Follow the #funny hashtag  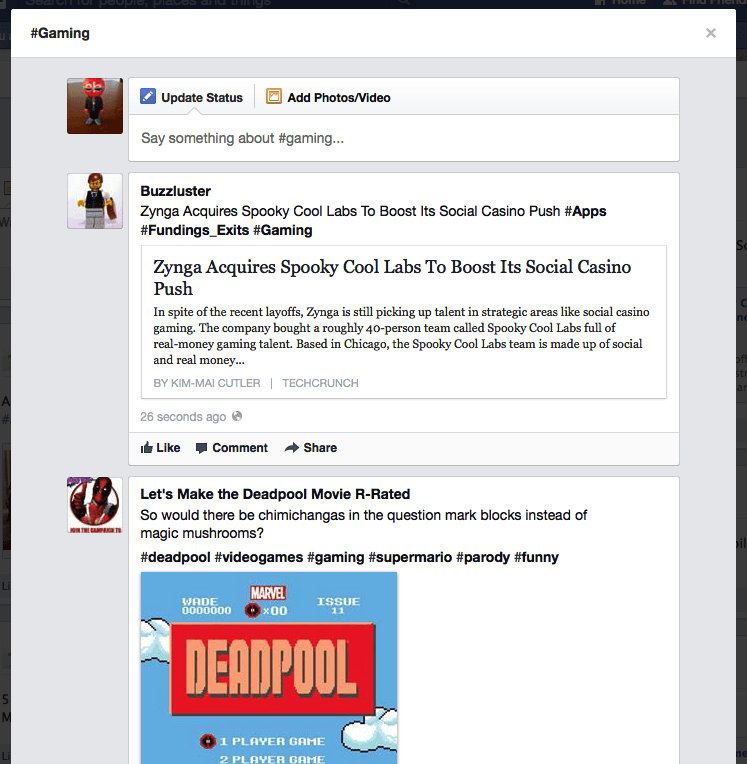point(536,557)
